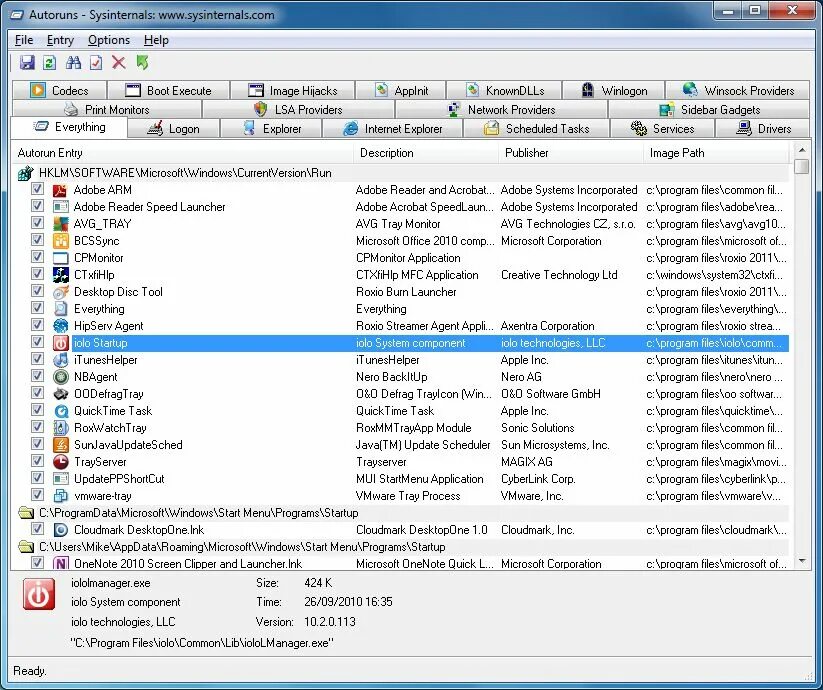Screen dimensions: 823x690
Task: Click the red X delete entry icon
Action: (x=118, y=62)
